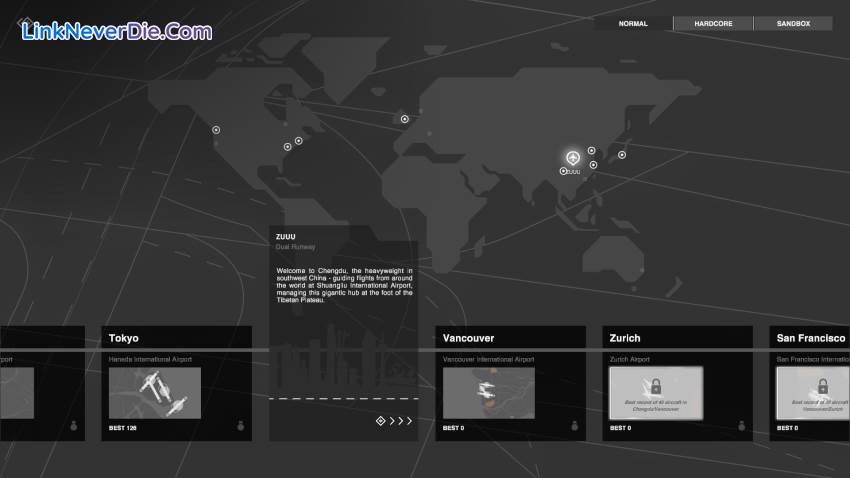Open the Tokyo Haneda runway thumbnail
Screen dimensions: 850x478
coord(155,392)
